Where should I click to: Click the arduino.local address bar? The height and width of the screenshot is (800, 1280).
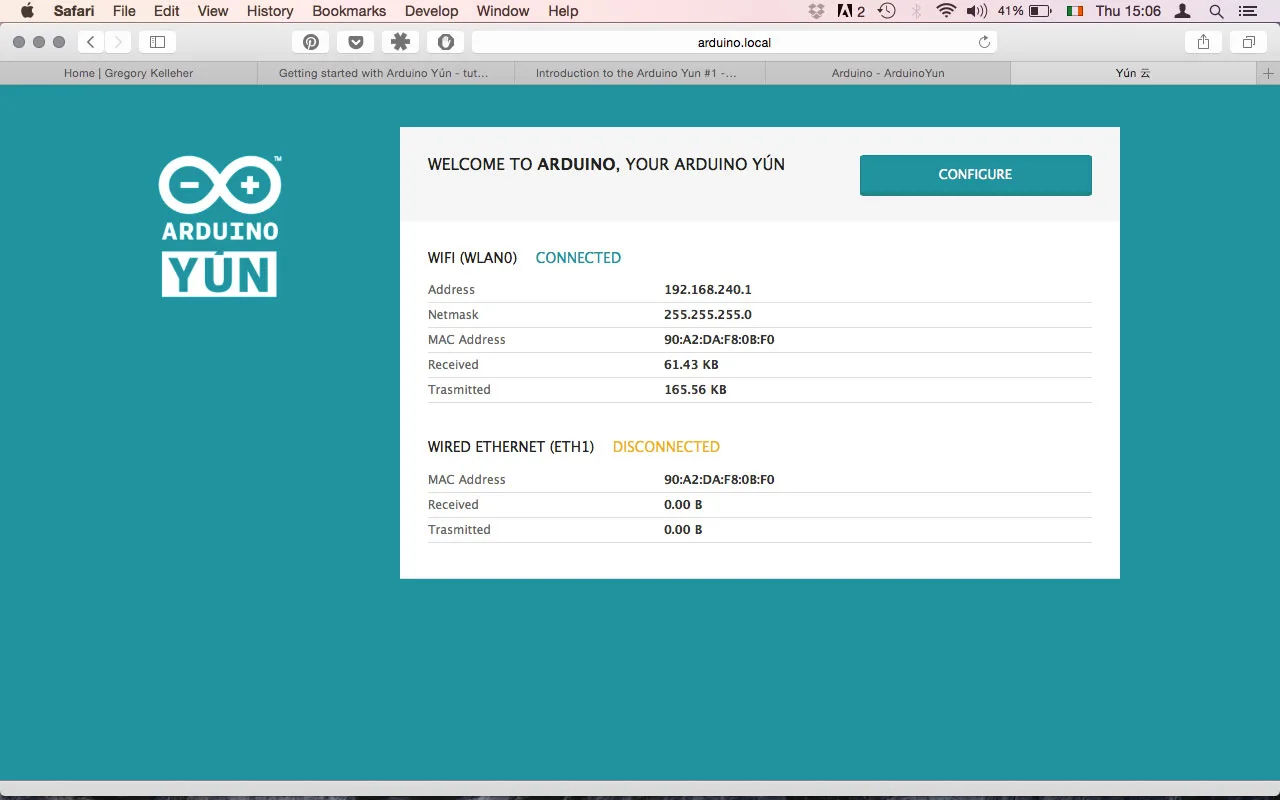click(x=734, y=42)
